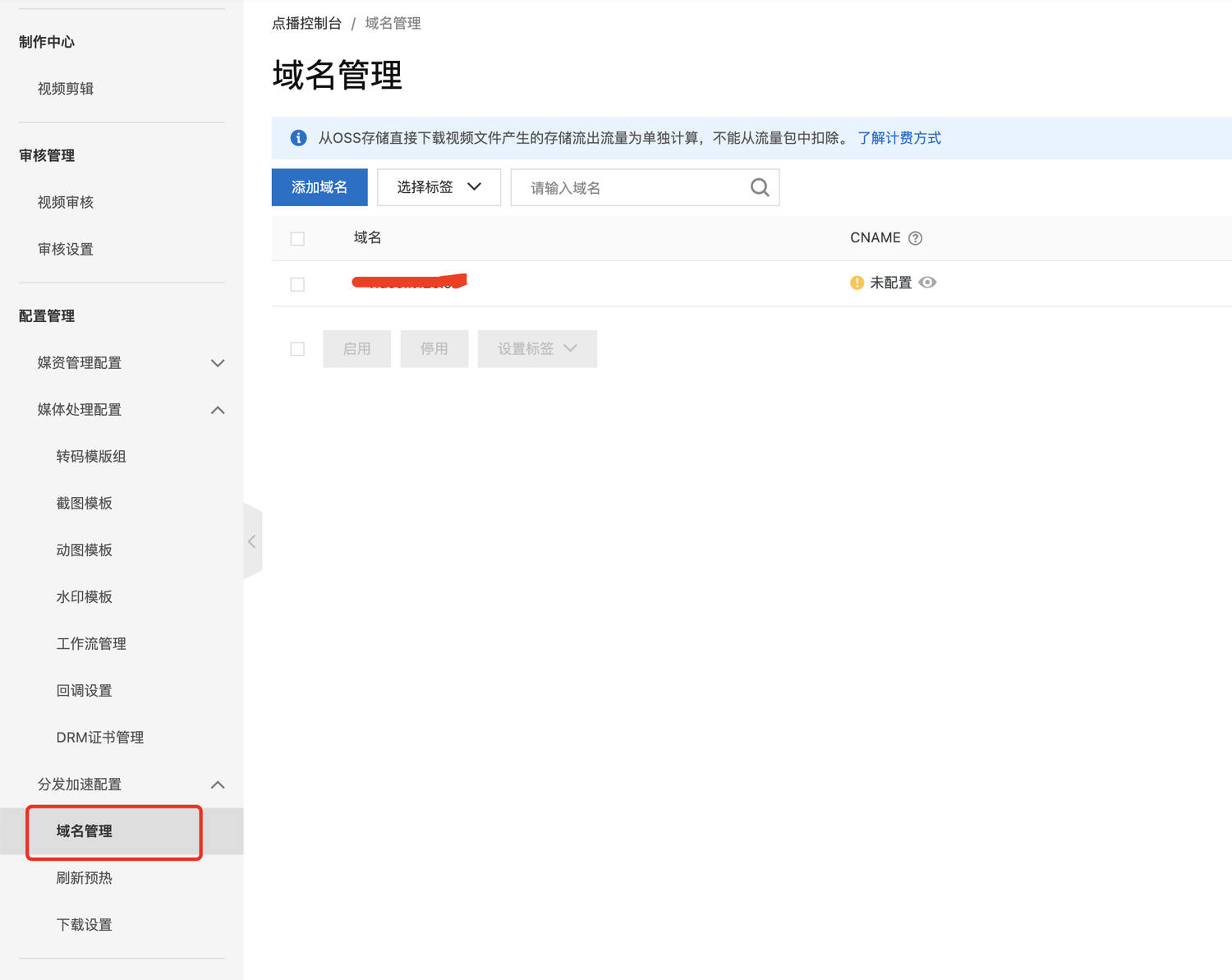
Task: Open the 了解计费方式 link
Action: pos(899,138)
